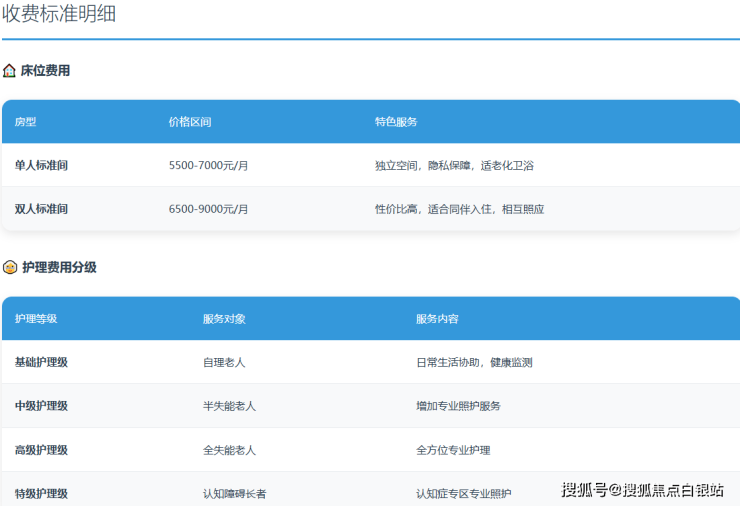Click the 服务对象 column header

point(224,319)
